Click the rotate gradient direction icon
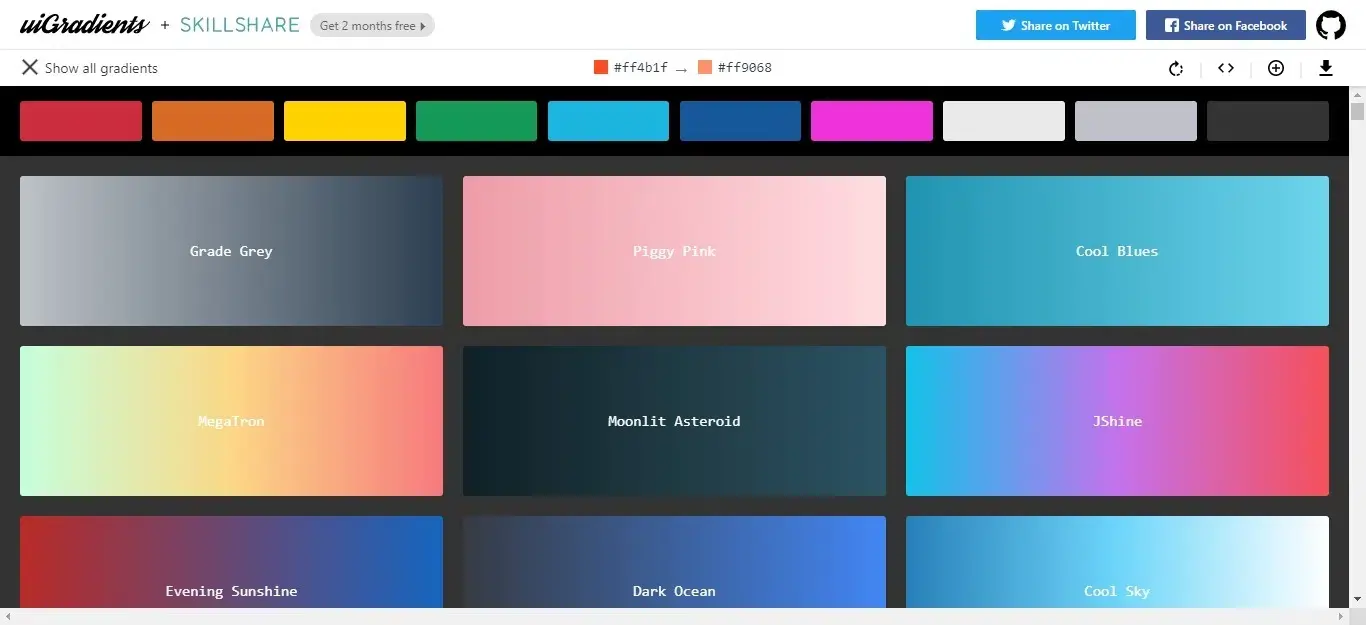Image resolution: width=1366 pixels, height=625 pixels. [x=1176, y=68]
